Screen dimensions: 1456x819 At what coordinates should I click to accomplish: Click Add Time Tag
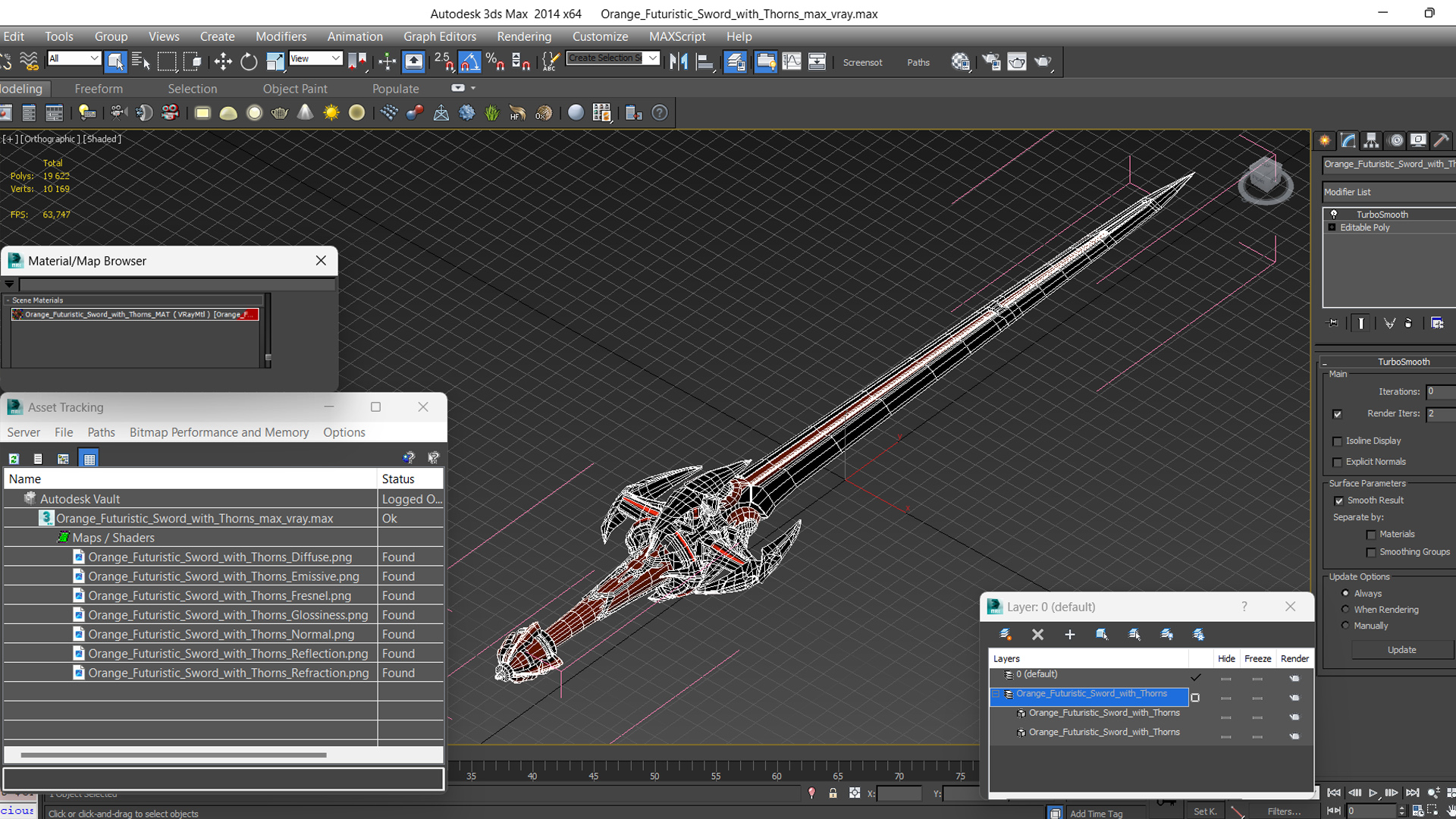pyautogui.click(x=1096, y=814)
